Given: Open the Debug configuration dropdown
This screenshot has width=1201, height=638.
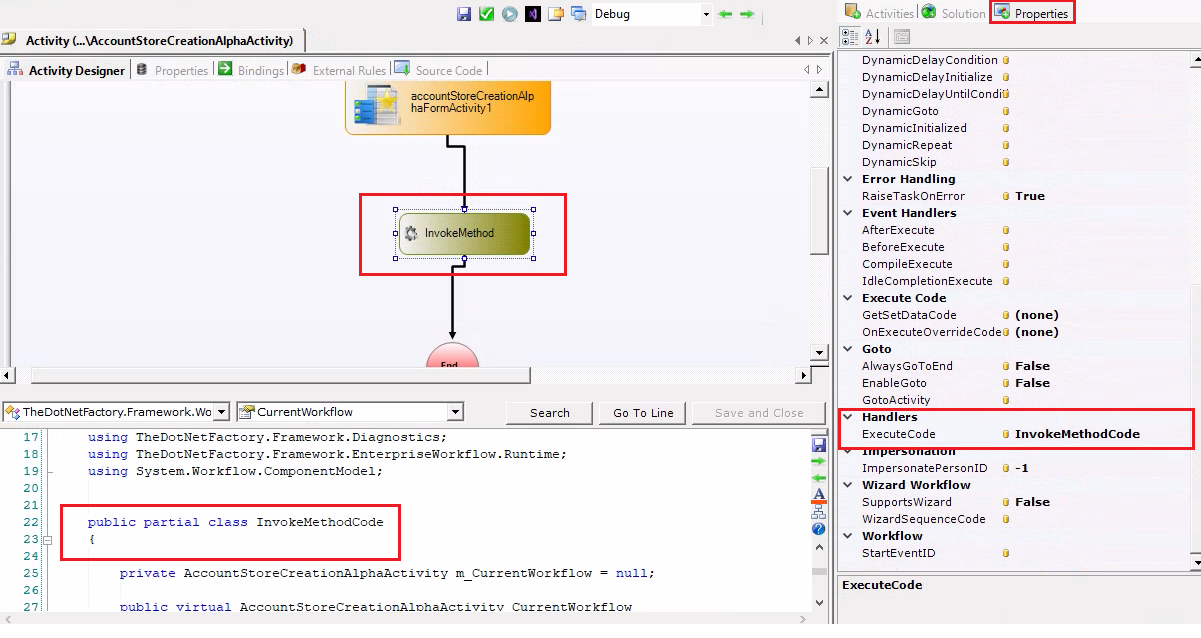Looking at the screenshot, I should click(x=706, y=14).
